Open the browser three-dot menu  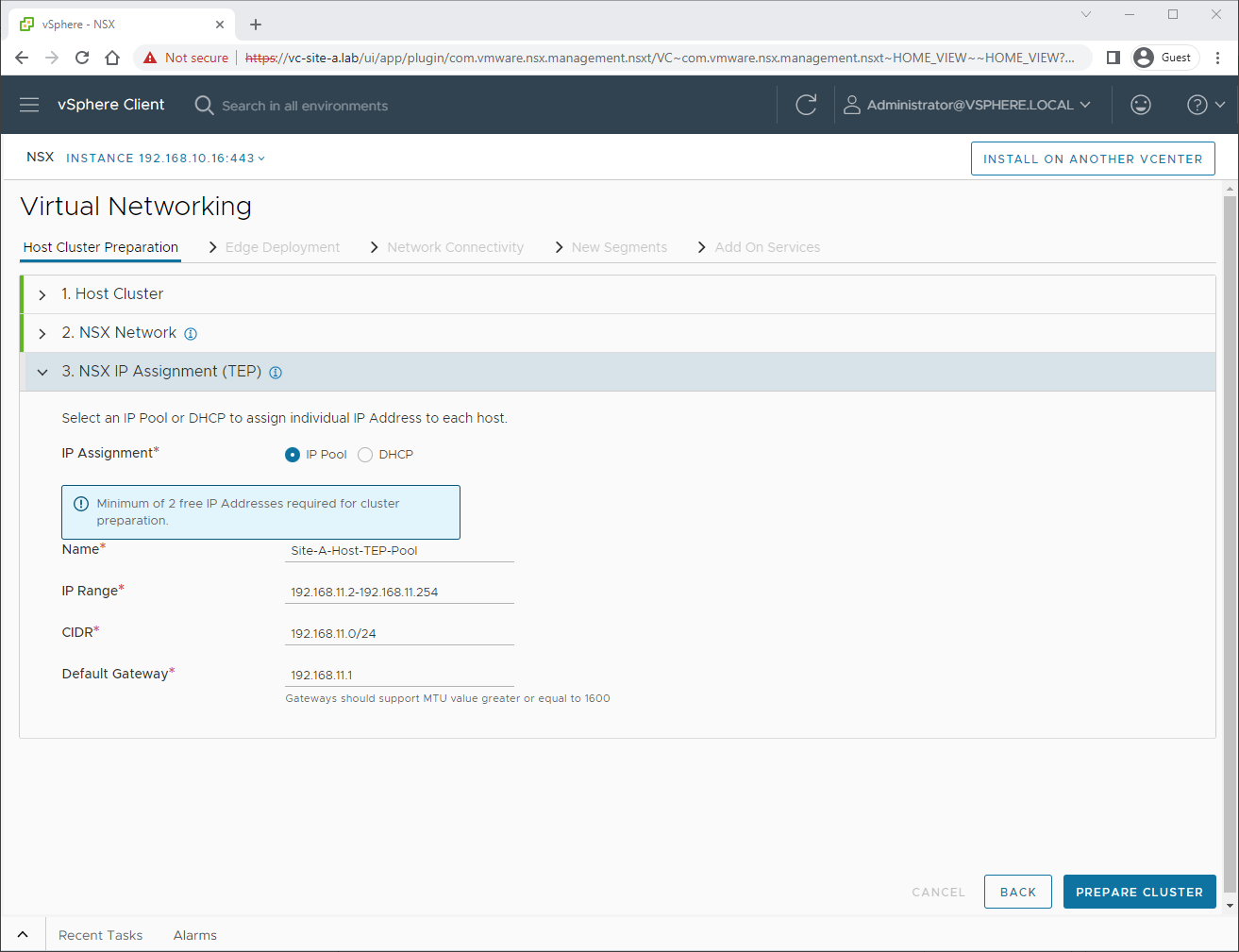coord(1218,58)
